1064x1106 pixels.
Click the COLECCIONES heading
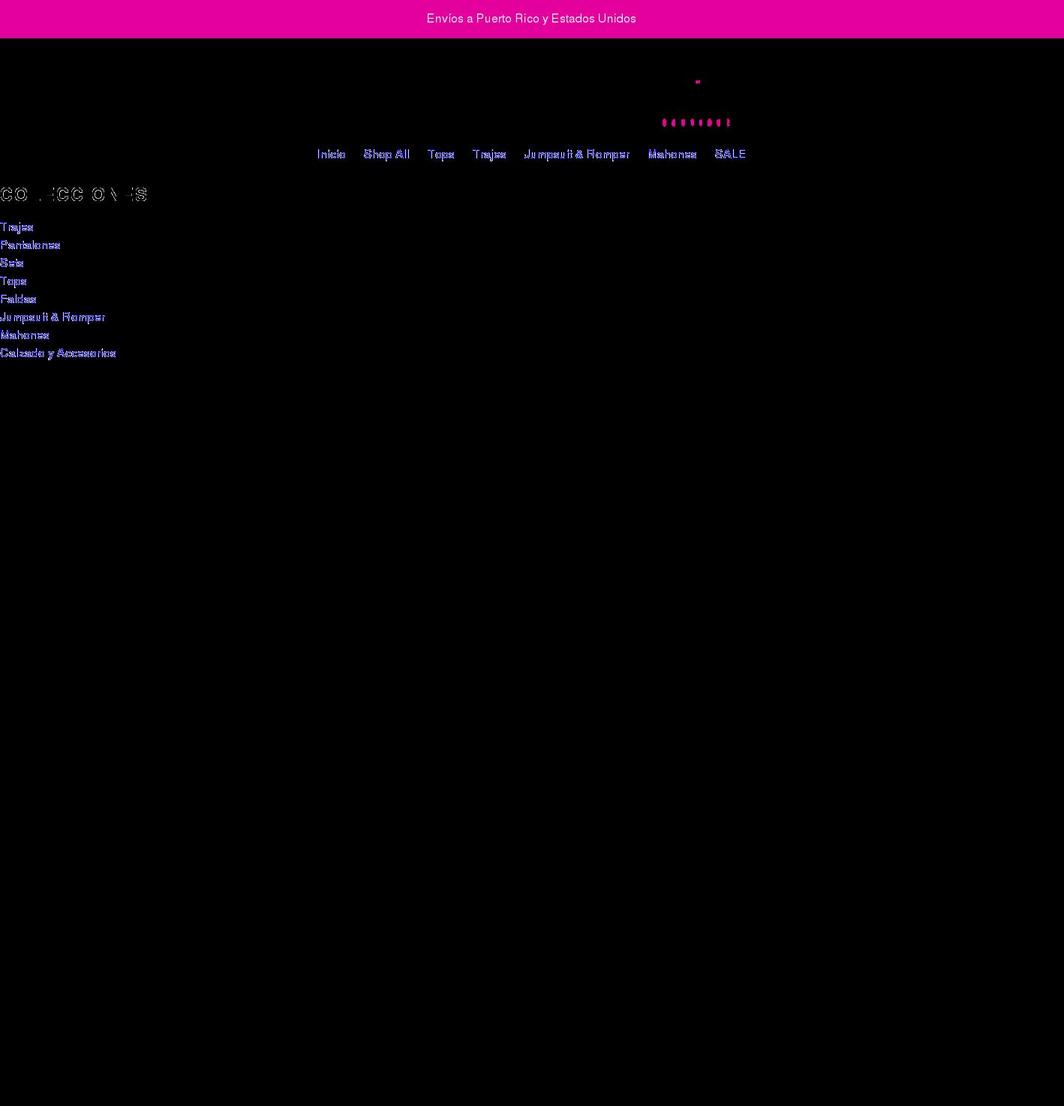tap(74, 193)
